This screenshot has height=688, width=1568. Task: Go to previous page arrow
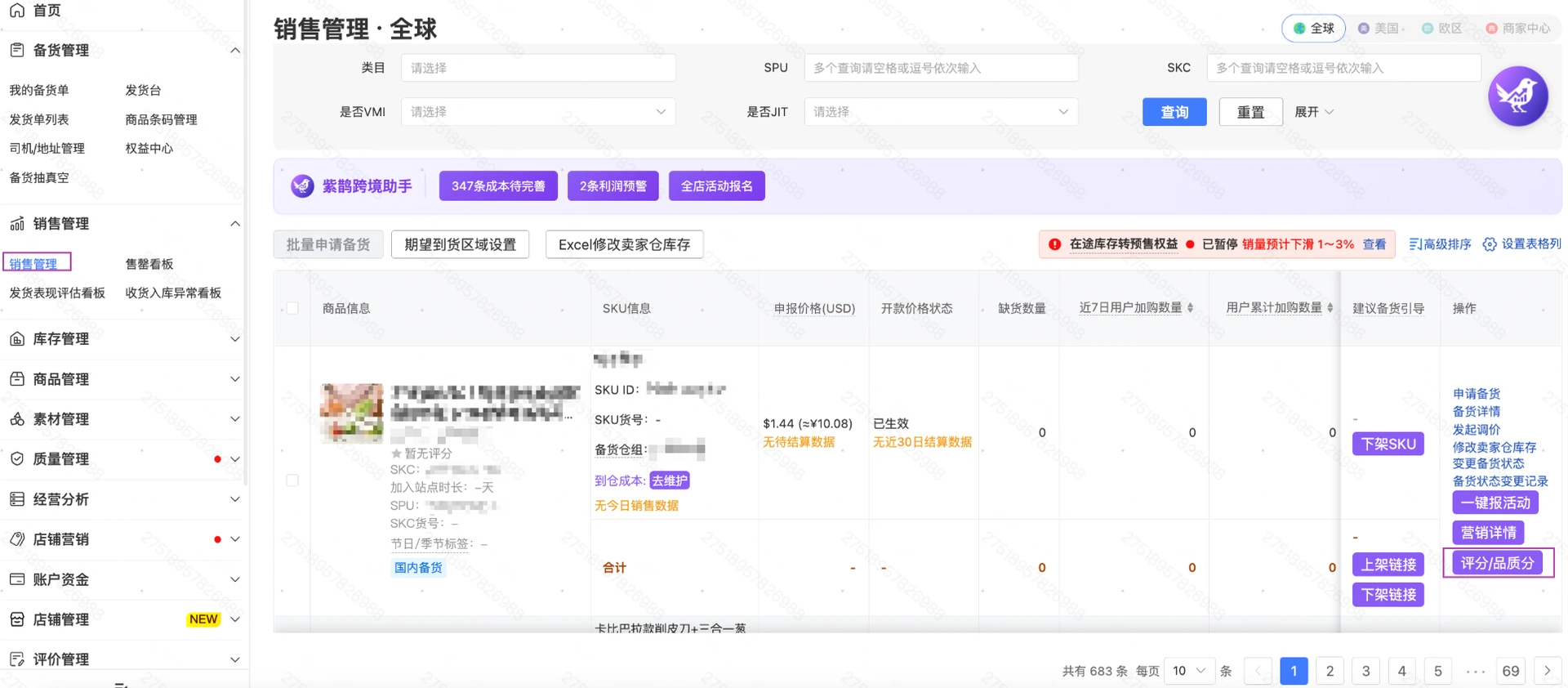click(x=1258, y=671)
